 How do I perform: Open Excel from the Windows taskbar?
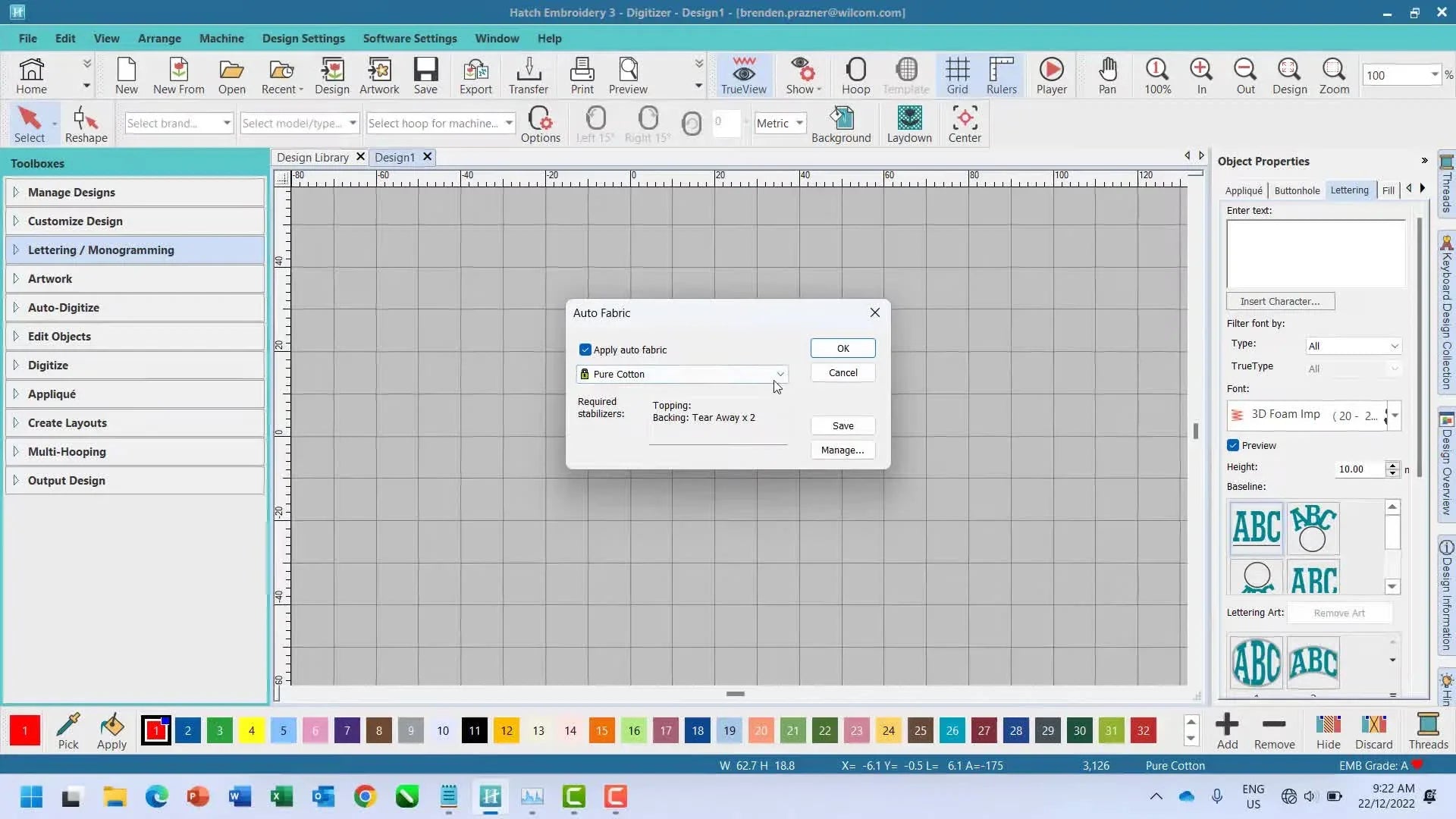point(281,797)
